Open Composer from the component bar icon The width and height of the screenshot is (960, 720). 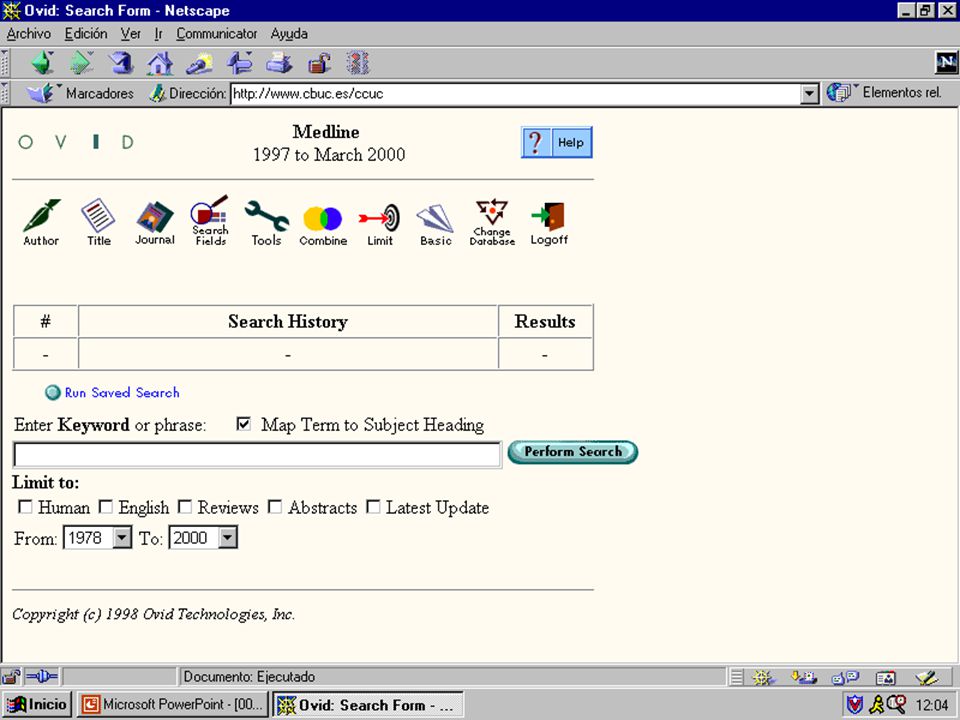(927, 677)
